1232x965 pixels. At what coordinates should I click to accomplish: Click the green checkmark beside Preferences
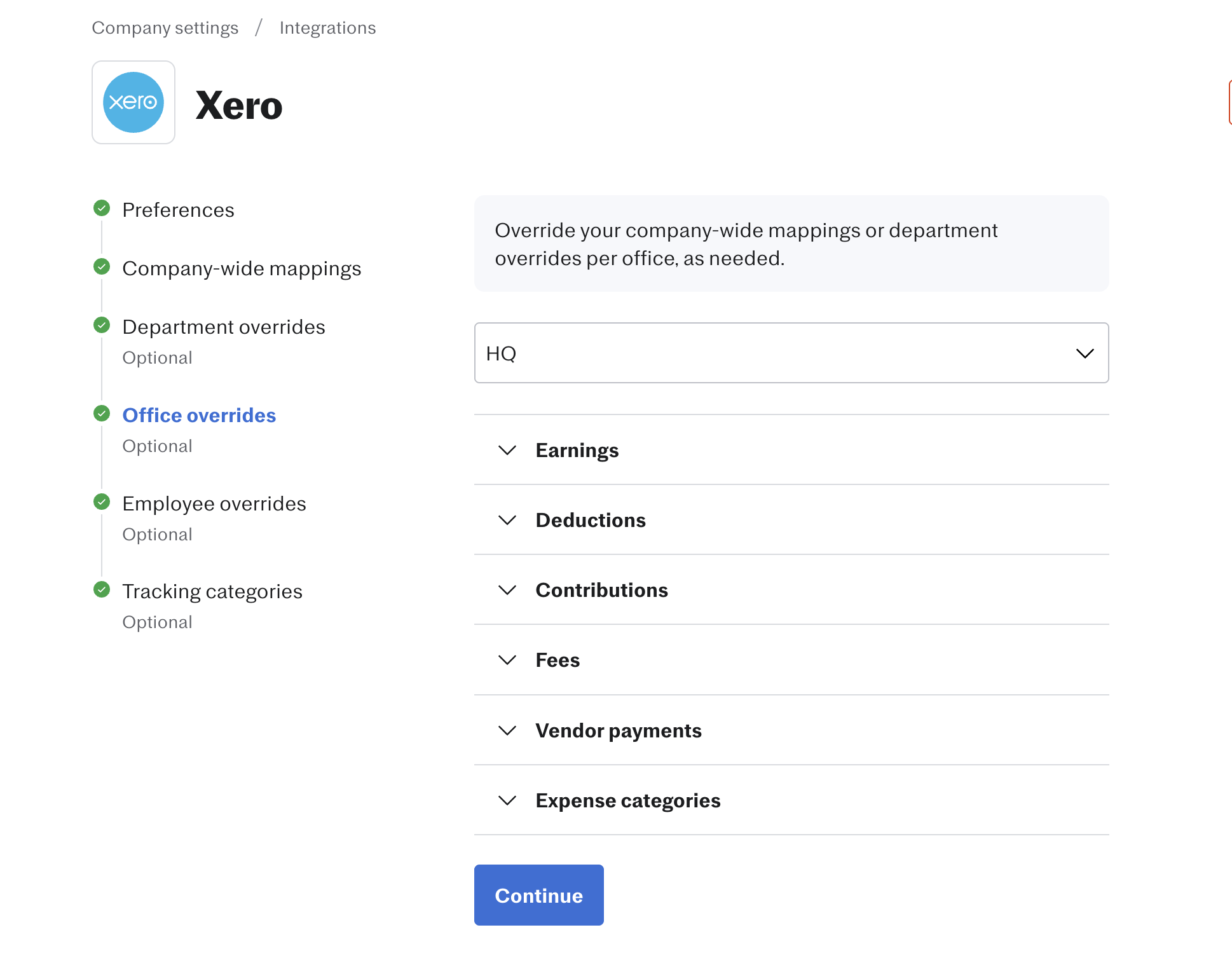point(102,208)
